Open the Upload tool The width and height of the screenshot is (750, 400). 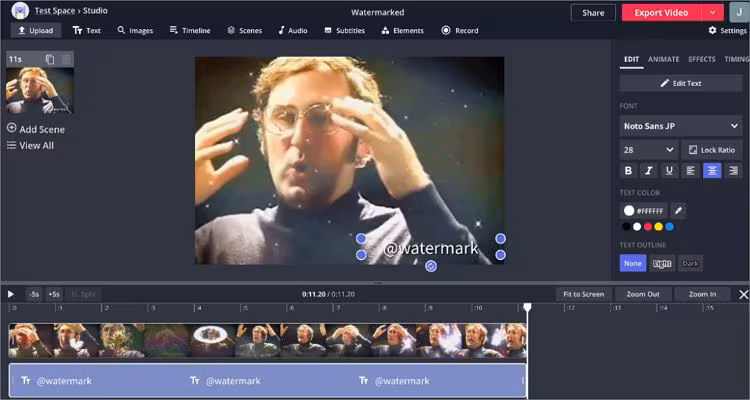(x=36, y=31)
